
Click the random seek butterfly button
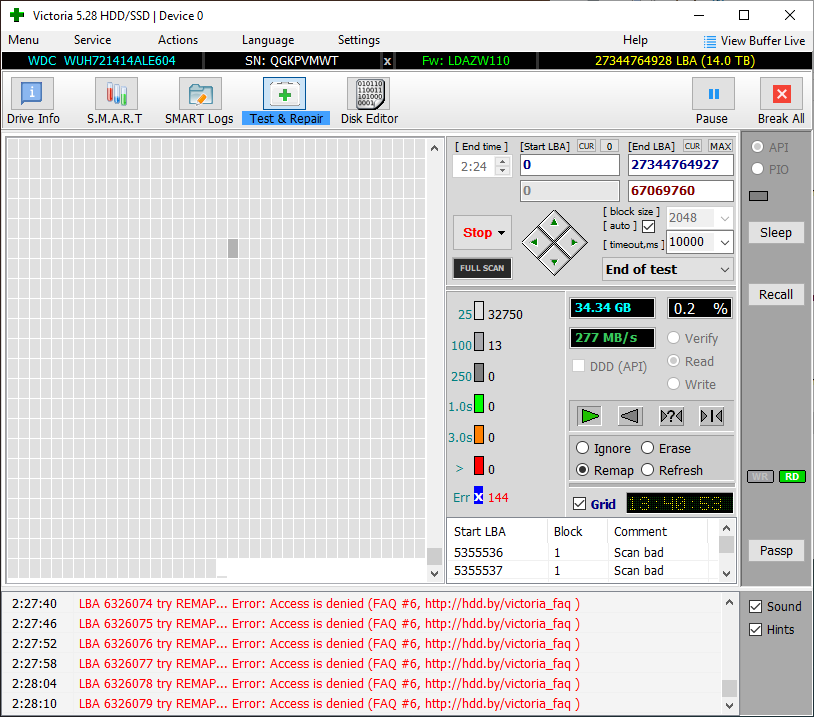(x=671, y=416)
